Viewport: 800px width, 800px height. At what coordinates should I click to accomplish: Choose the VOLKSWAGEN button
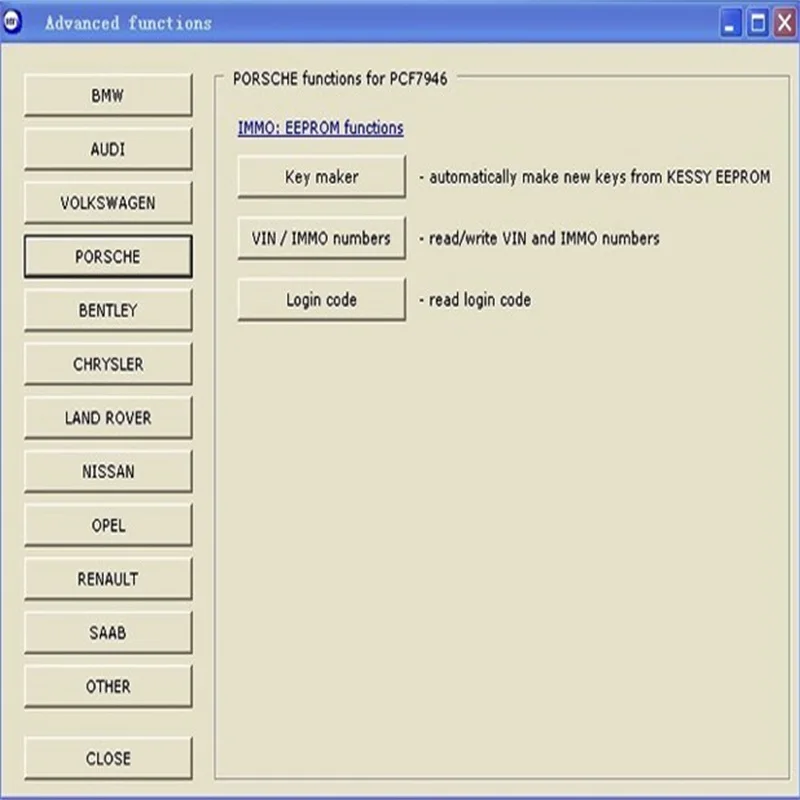tap(108, 203)
